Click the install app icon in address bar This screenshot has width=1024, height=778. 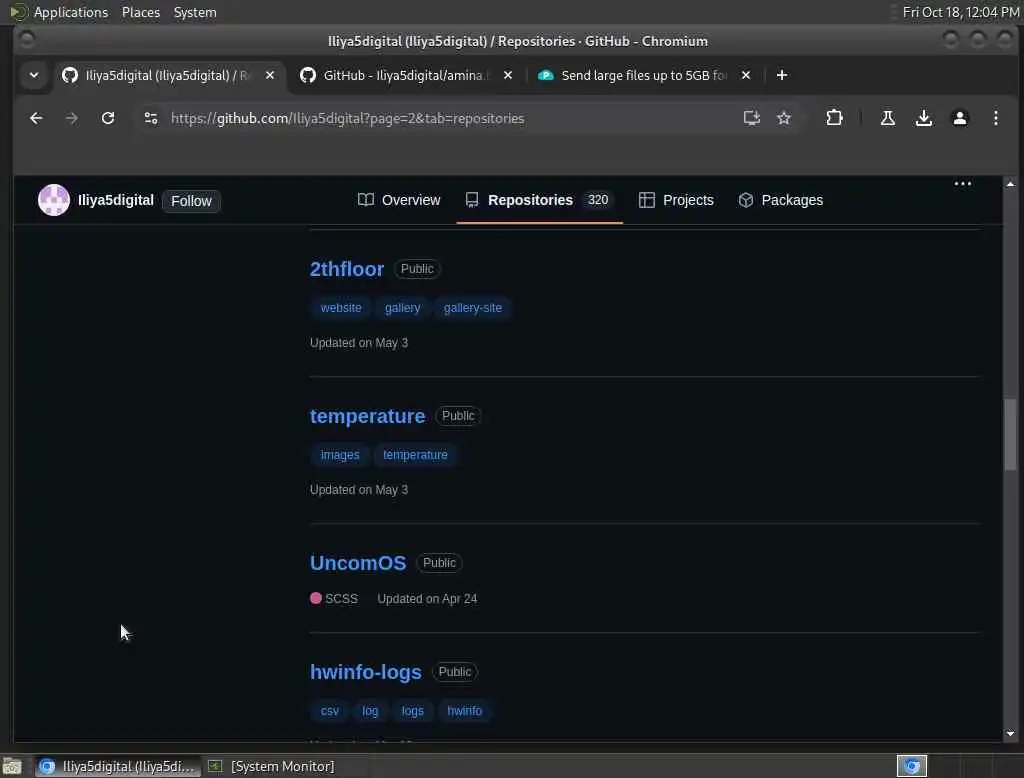pyautogui.click(x=752, y=118)
